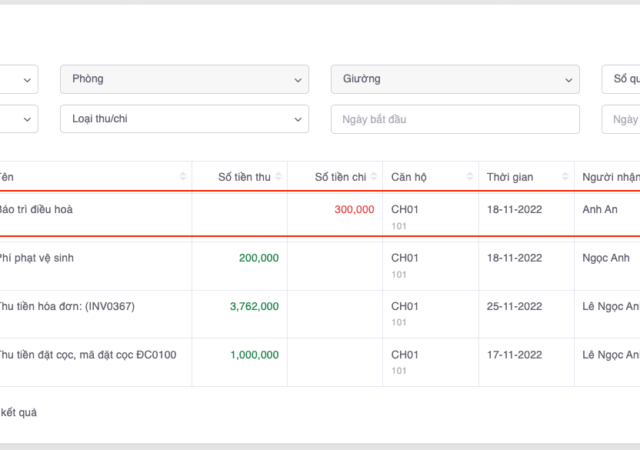Click the red 300,000 expense amount
This screenshot has height=450, width=640.
pos(354,210)
